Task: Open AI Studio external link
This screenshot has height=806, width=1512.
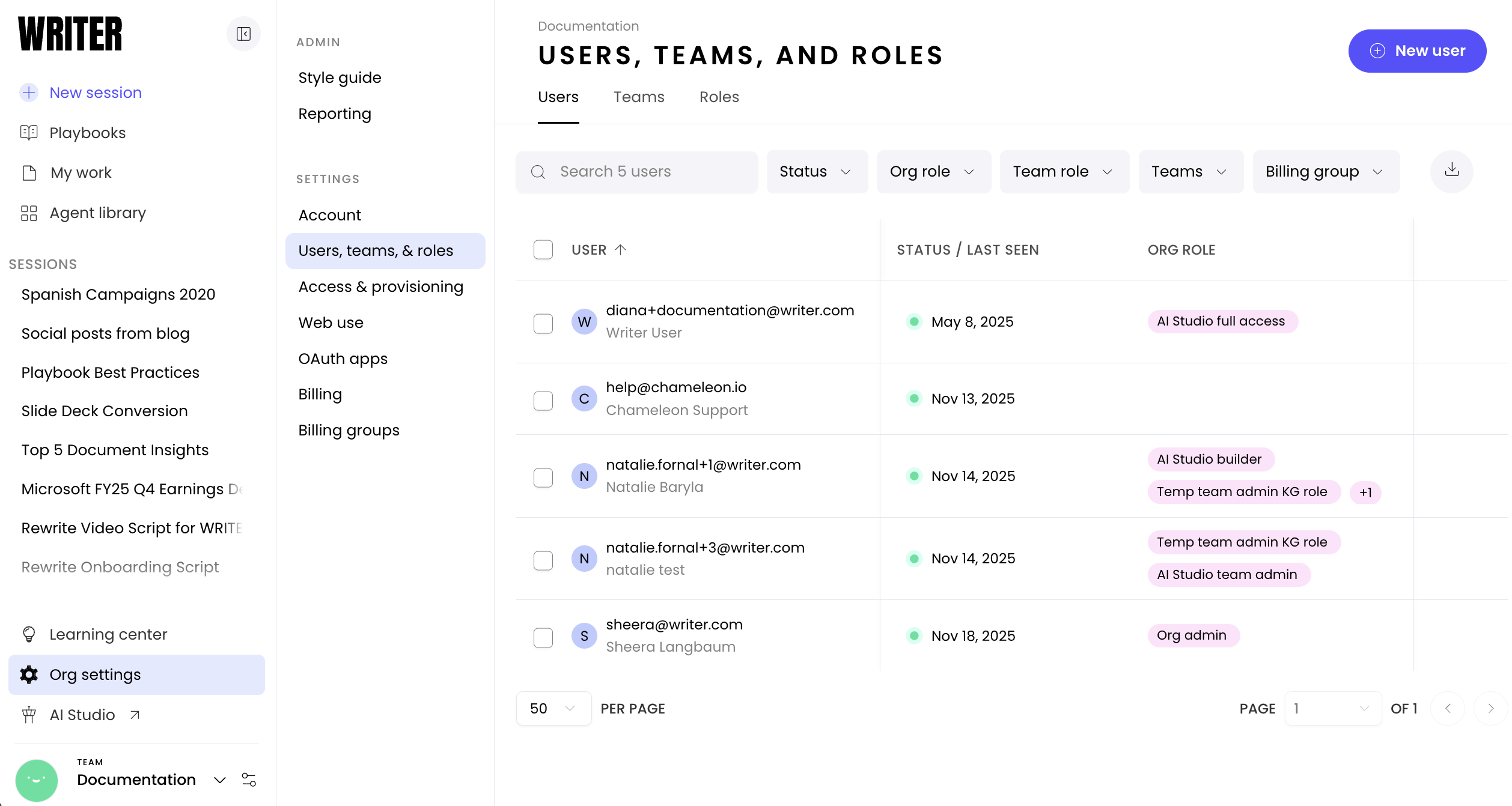Action: pos(82,715)
